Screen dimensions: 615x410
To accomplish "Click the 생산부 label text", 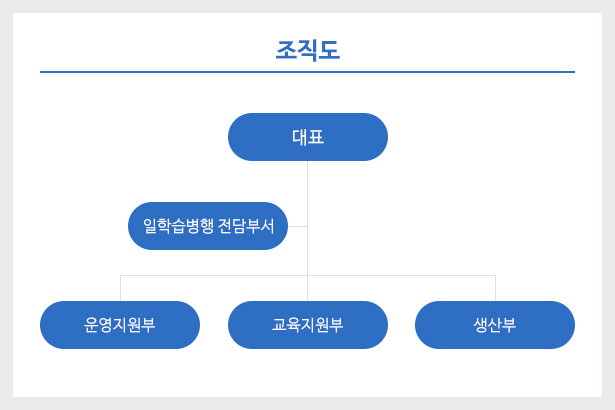I will tap(495, 325).
